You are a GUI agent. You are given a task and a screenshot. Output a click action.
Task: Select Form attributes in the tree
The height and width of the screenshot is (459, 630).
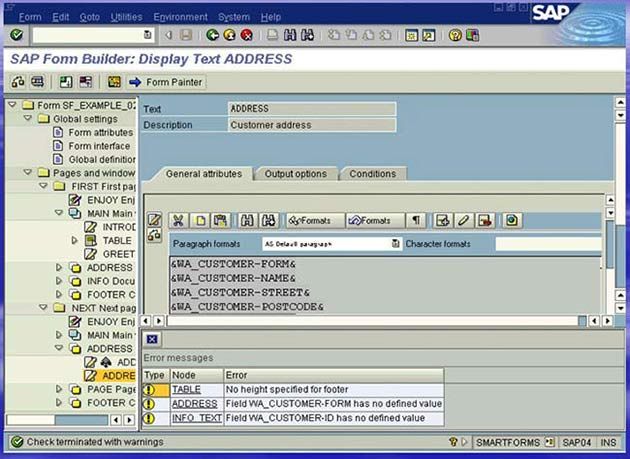coord(100,132)
